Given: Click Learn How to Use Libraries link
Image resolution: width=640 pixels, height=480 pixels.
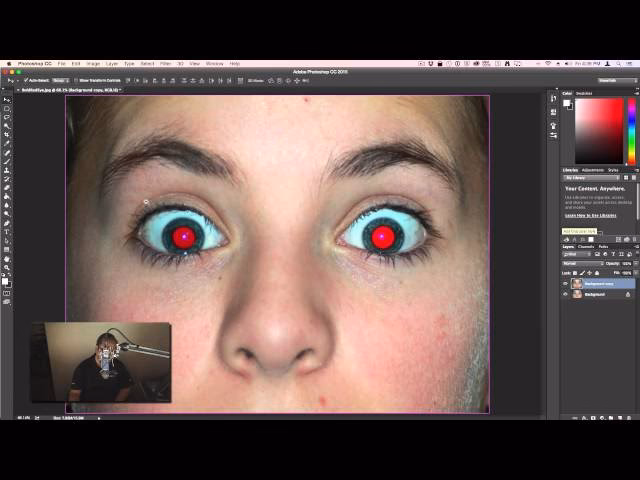Looking at the screenshot, I should [x=591, y=216].
